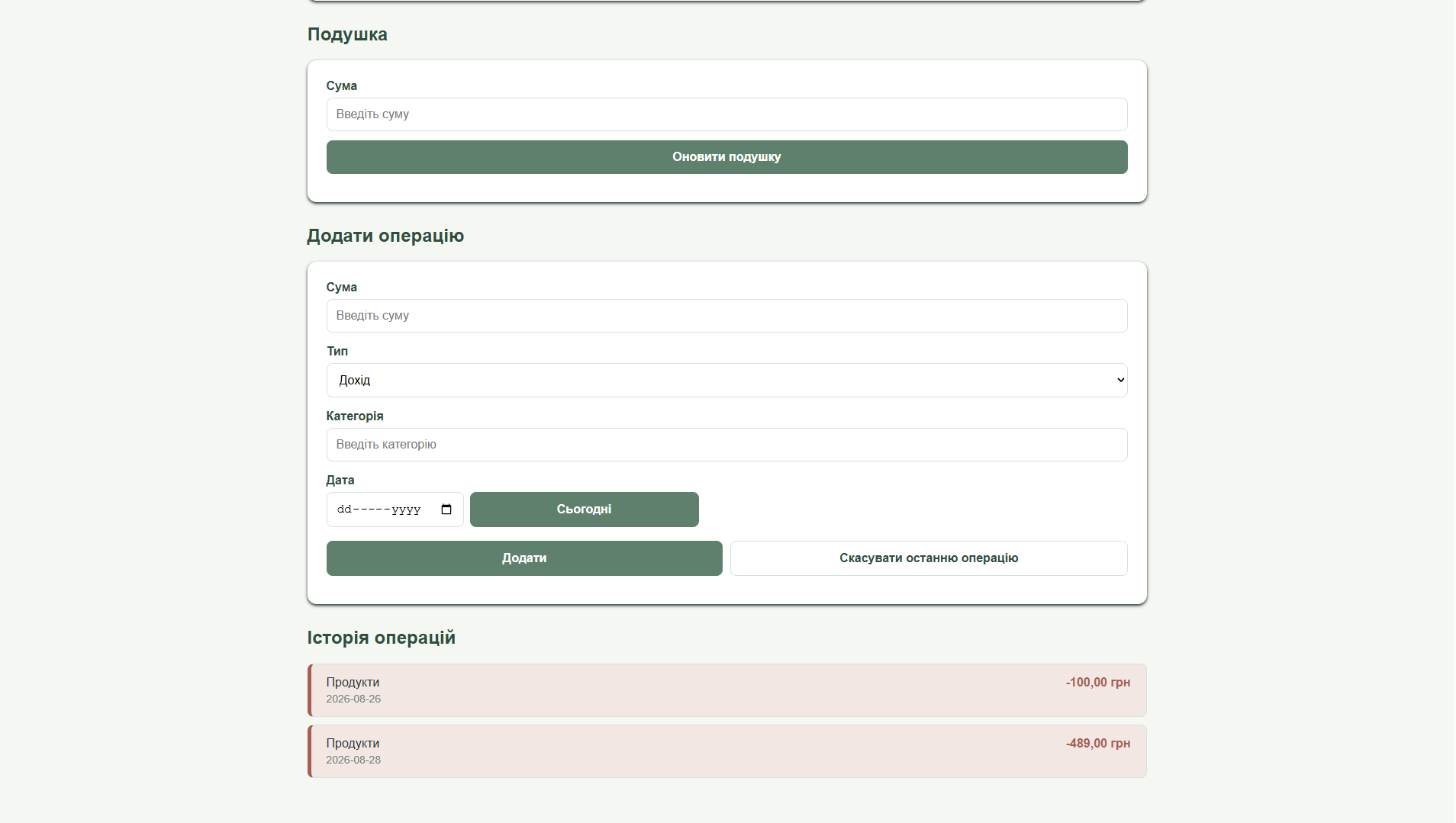Image resolution: width=1456 pixels, height=823 pixels.
Task: Click the Додати операцію heading
Action: pos(385,236)
